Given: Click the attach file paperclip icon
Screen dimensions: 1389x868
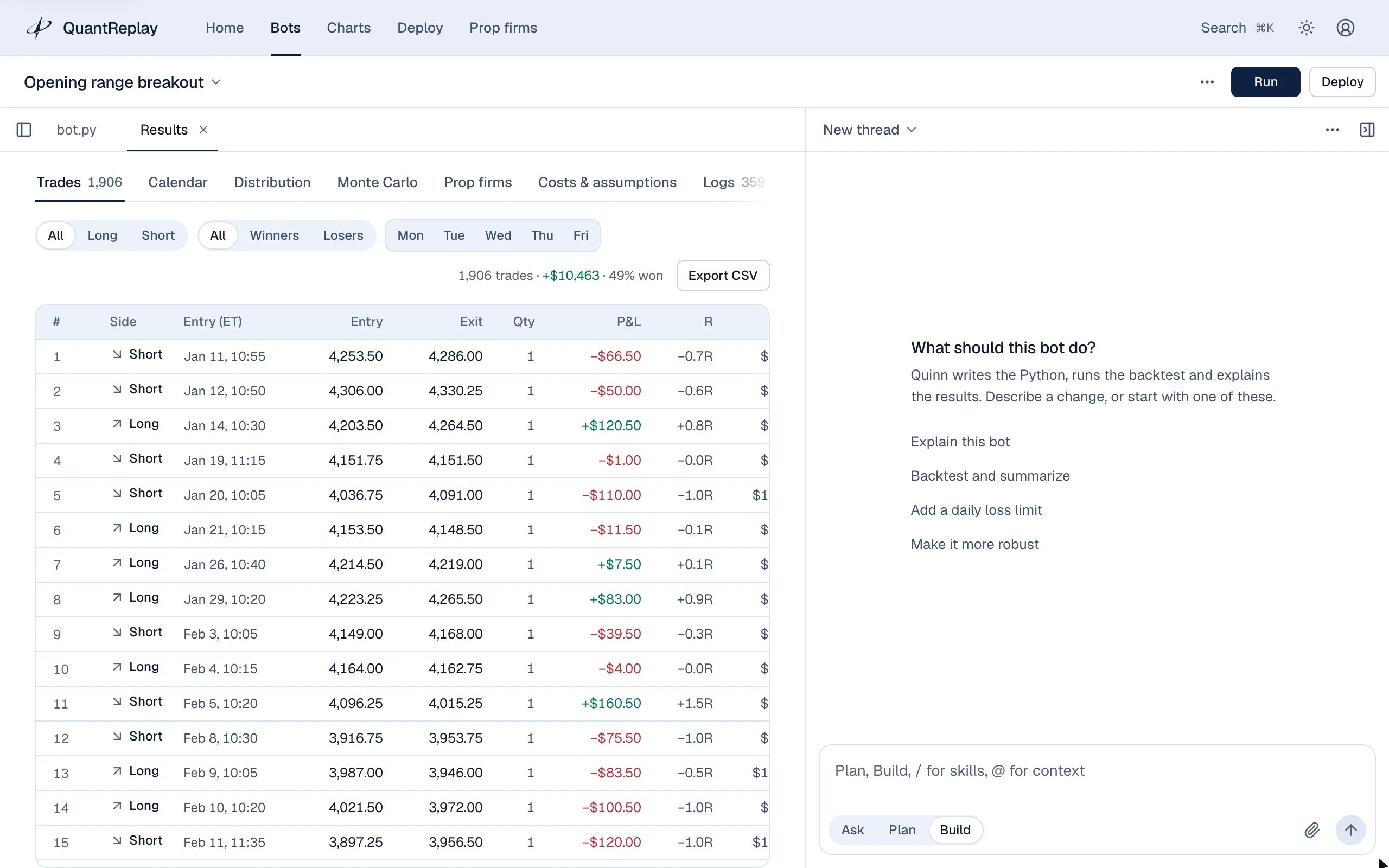Looking at the screenshot, I should pyautogui.click(x=1311, y=830).
